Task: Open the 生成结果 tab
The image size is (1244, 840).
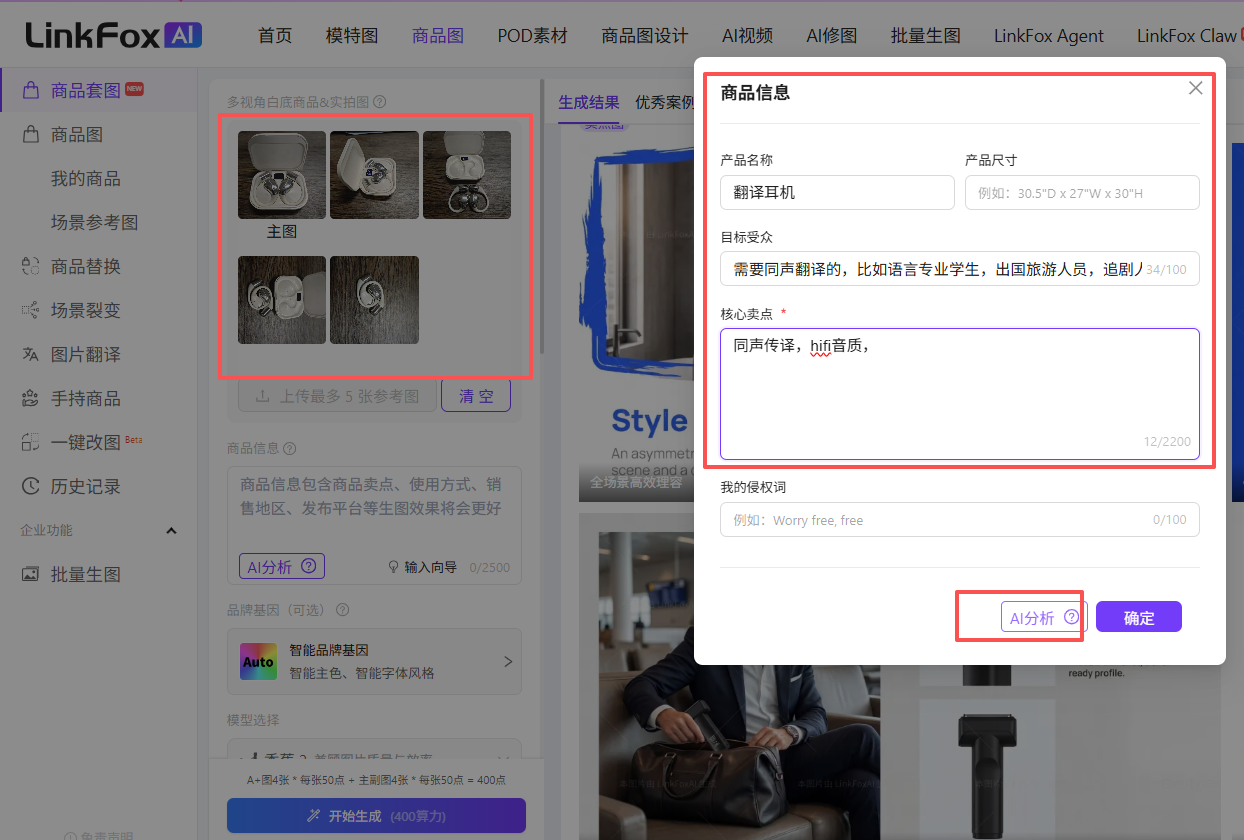Action: point(588,102)
